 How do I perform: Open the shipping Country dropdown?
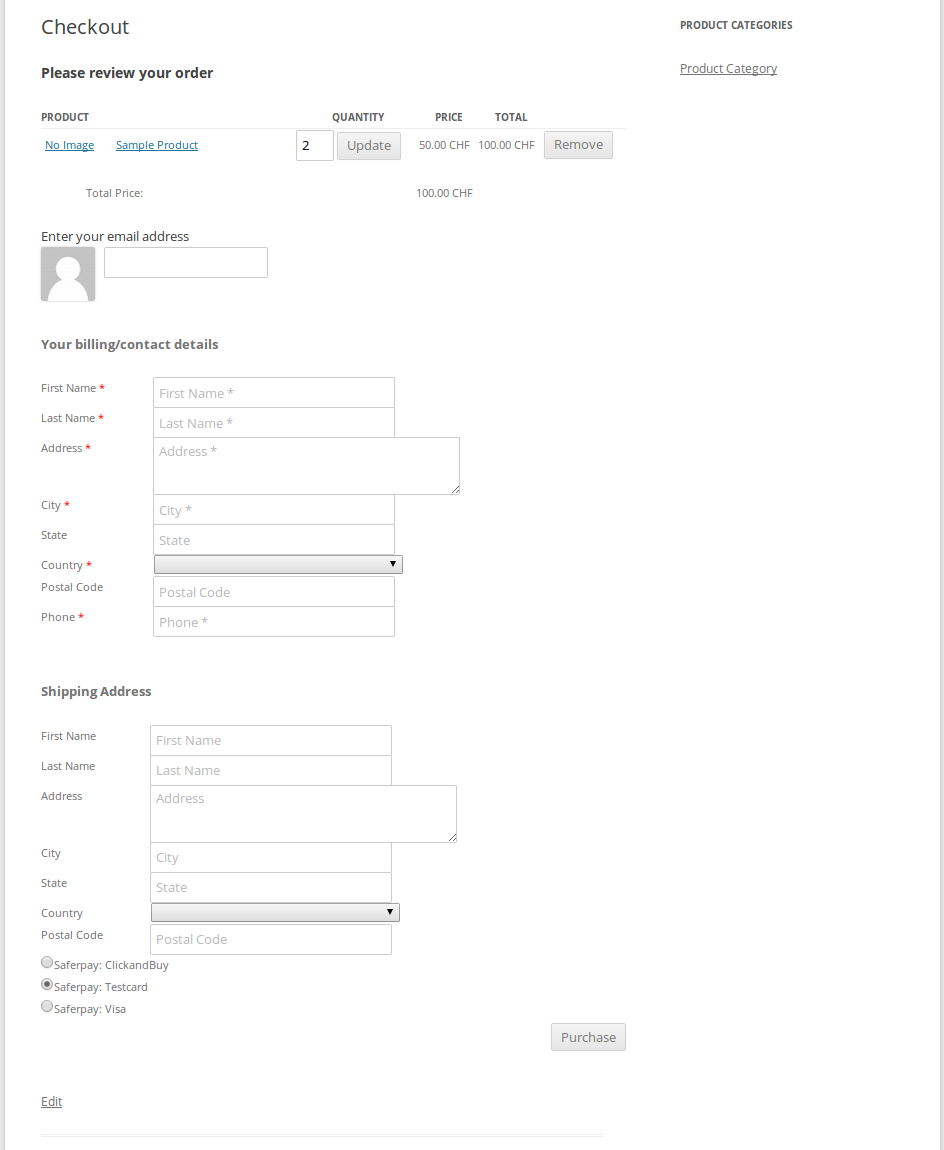275,911
